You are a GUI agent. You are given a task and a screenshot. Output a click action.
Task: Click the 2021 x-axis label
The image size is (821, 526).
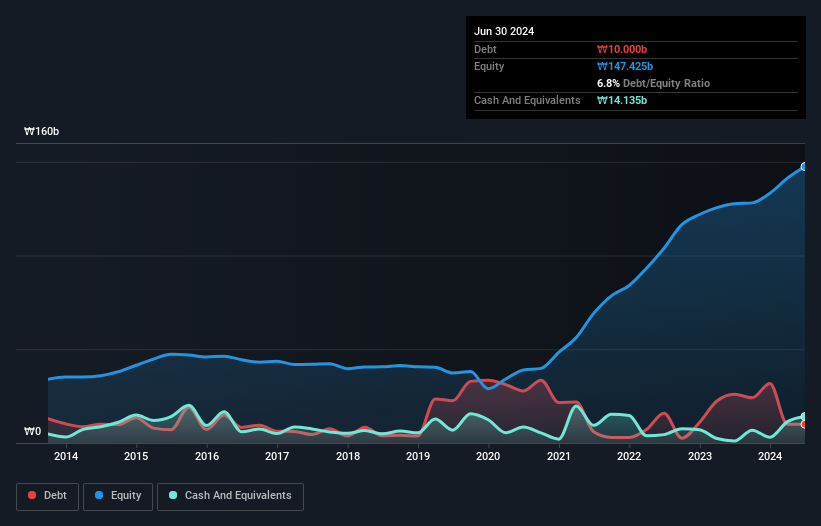click(x=559, y=456)
